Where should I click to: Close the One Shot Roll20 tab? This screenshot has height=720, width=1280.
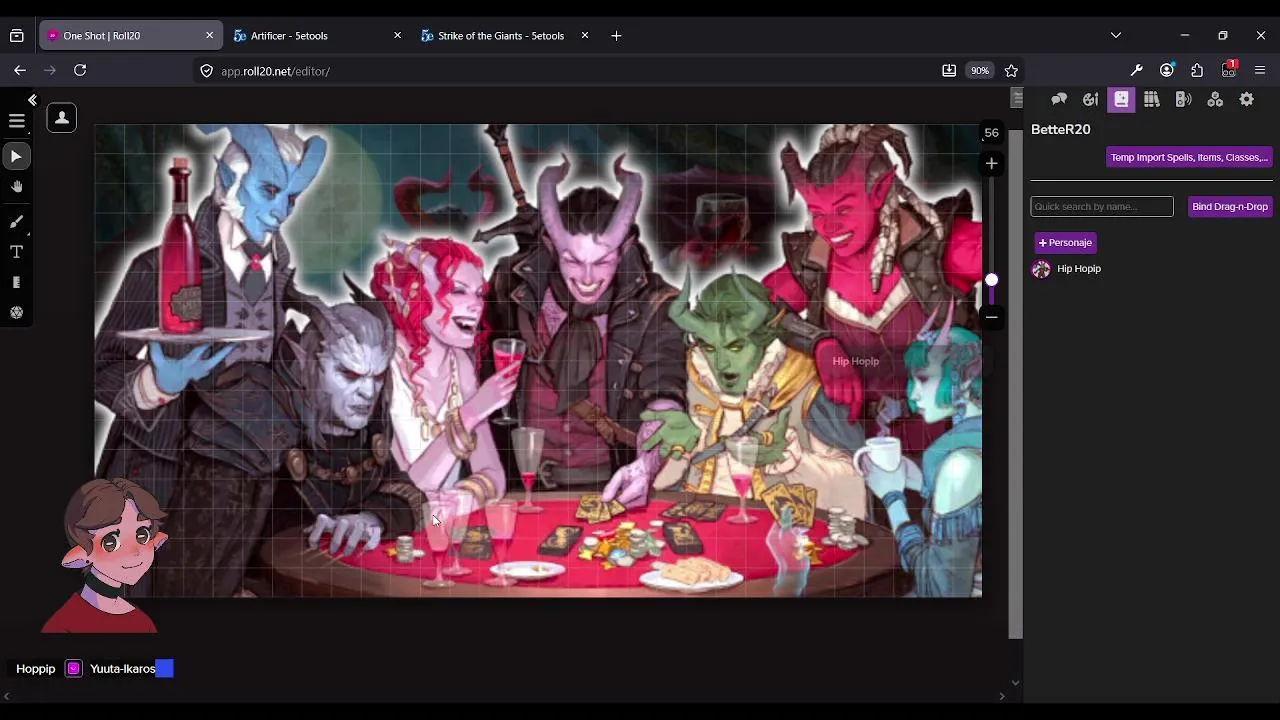pyautogui.click(x=209, y=35)
